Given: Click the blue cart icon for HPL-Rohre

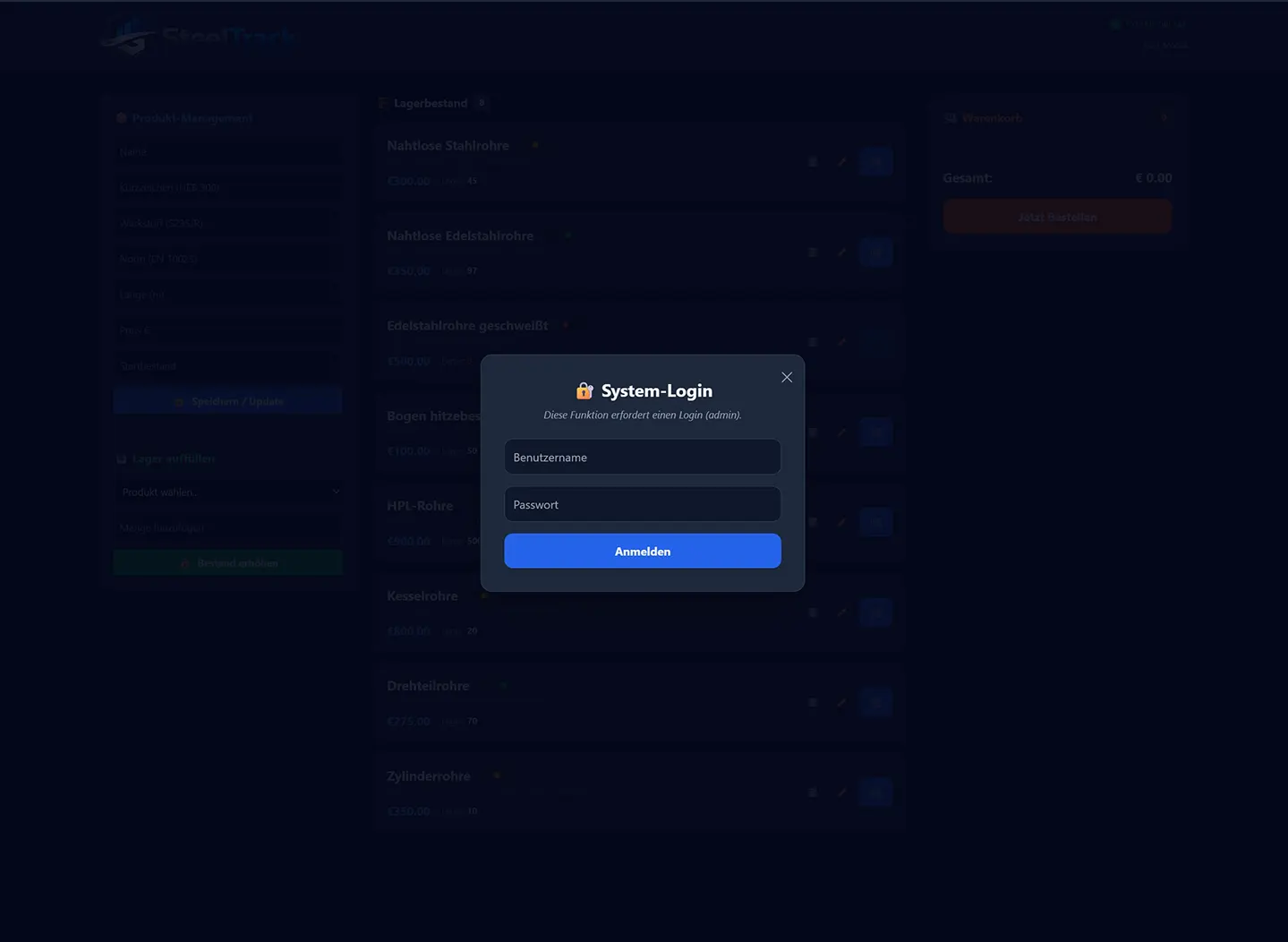Looking at the screenshot, I should click(x=874, y=522).
